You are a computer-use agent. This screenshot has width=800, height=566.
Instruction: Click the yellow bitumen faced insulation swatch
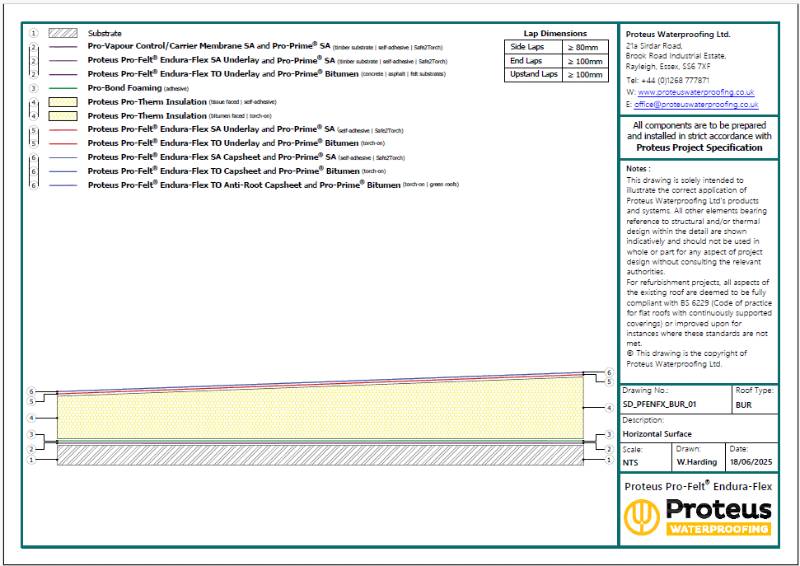click(x=63, y=116)
